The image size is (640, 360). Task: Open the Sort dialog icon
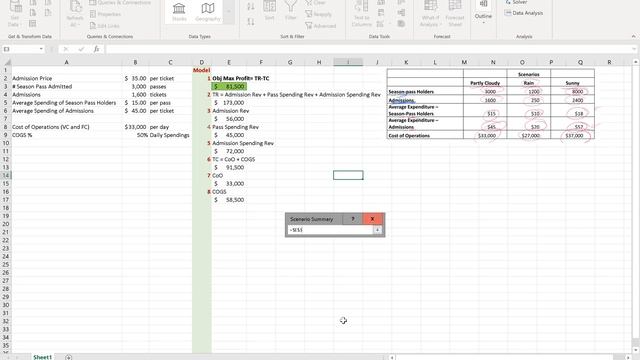(269, 11)
